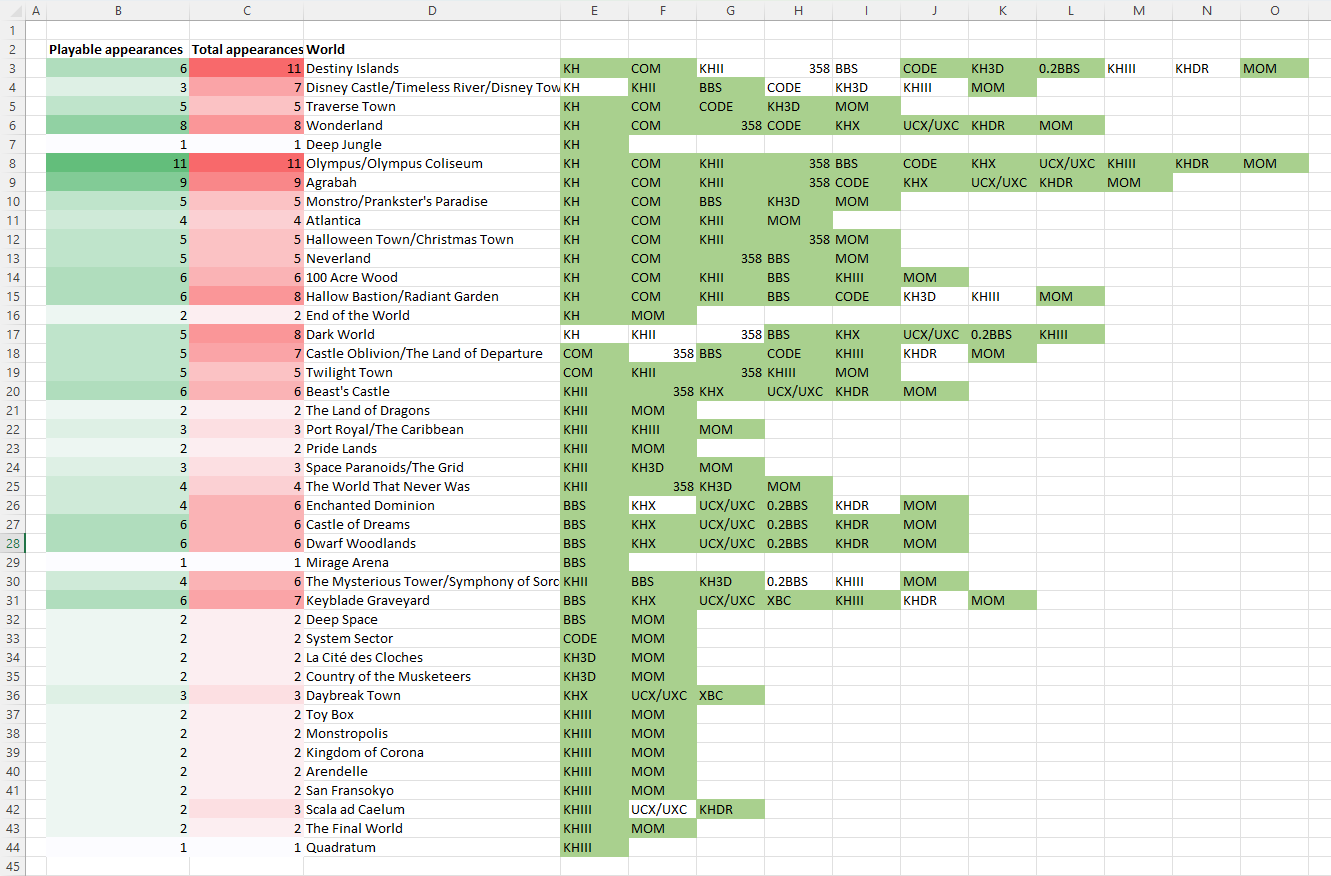This screenshot has width=1331, height=876.
Task: Select the 'Twilight Town' cell
Action: [x=432, y=372]
